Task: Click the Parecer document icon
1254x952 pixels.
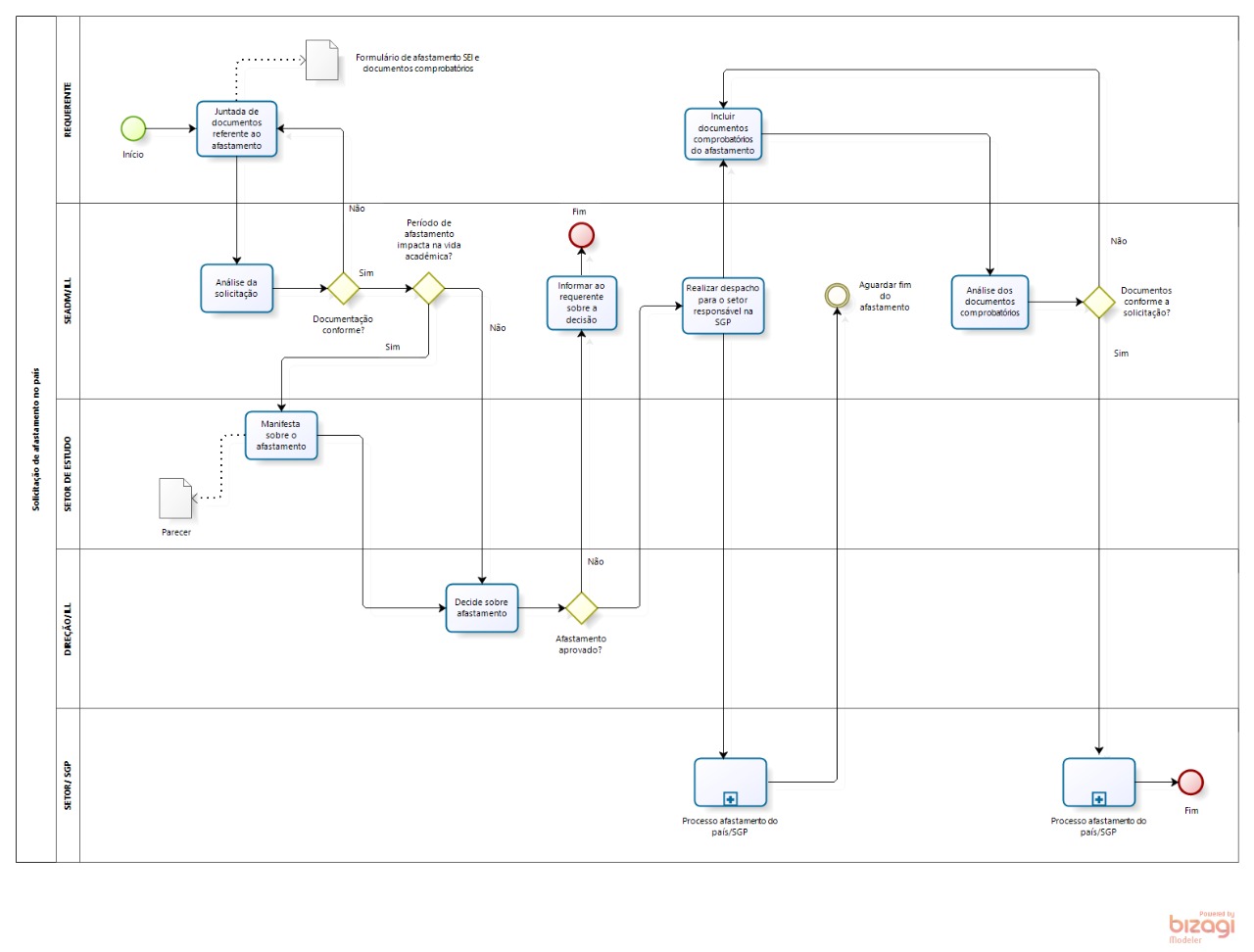Action: click(x=176, y=499)
